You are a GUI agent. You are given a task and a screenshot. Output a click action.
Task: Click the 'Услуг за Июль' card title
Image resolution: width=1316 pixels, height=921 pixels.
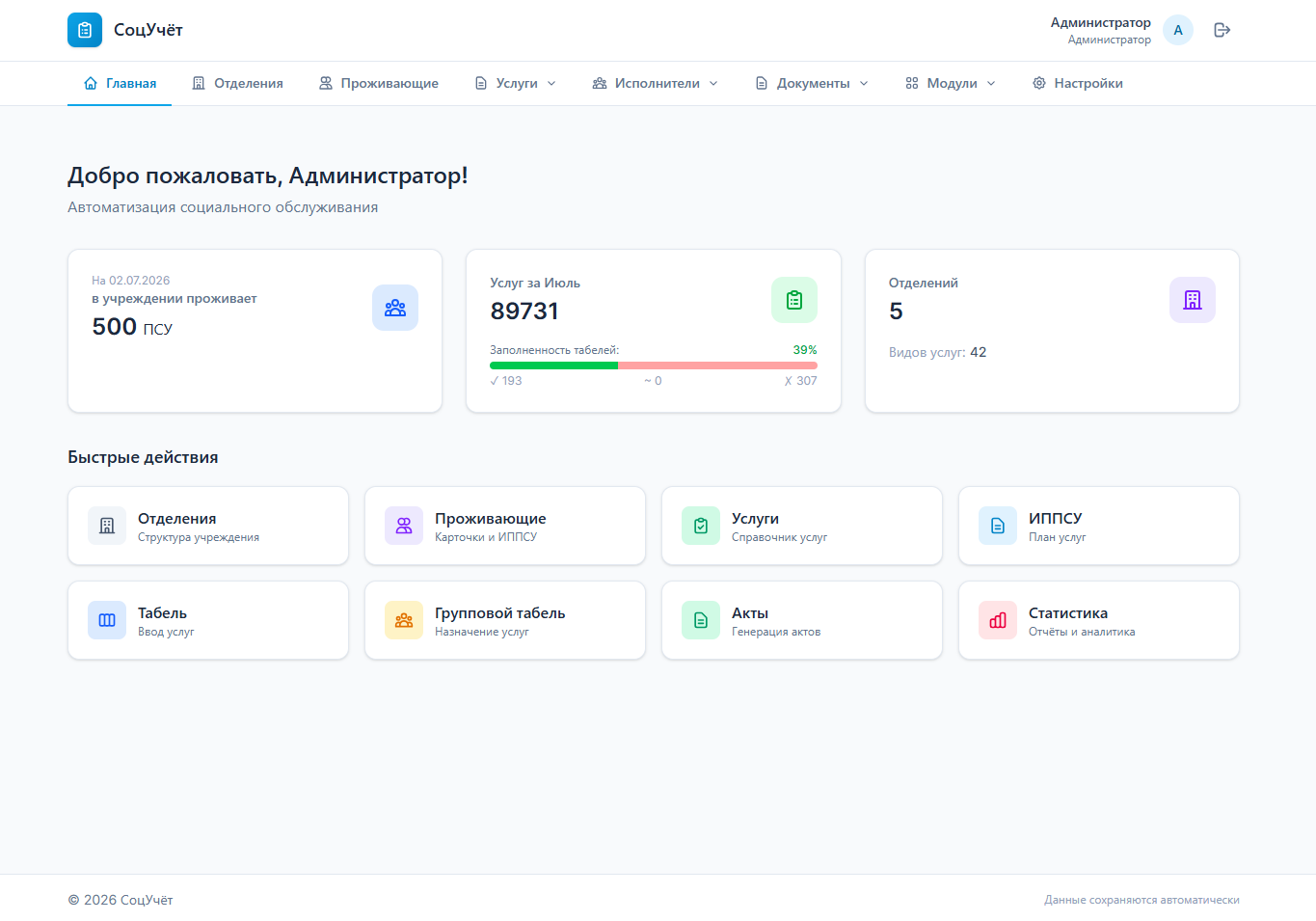pos(535,283)
